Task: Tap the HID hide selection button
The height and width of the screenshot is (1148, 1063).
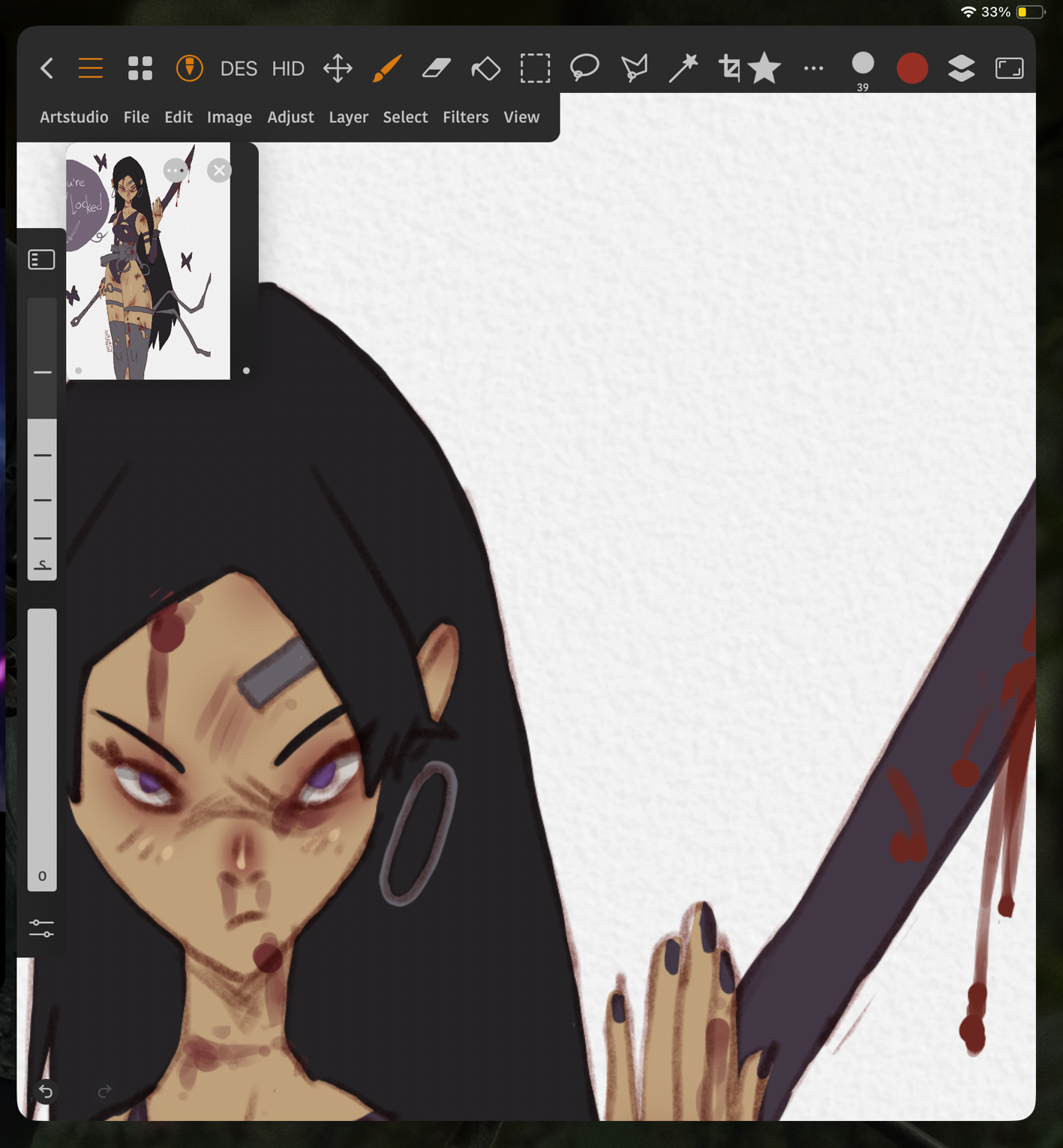Action: coord(288,69)
